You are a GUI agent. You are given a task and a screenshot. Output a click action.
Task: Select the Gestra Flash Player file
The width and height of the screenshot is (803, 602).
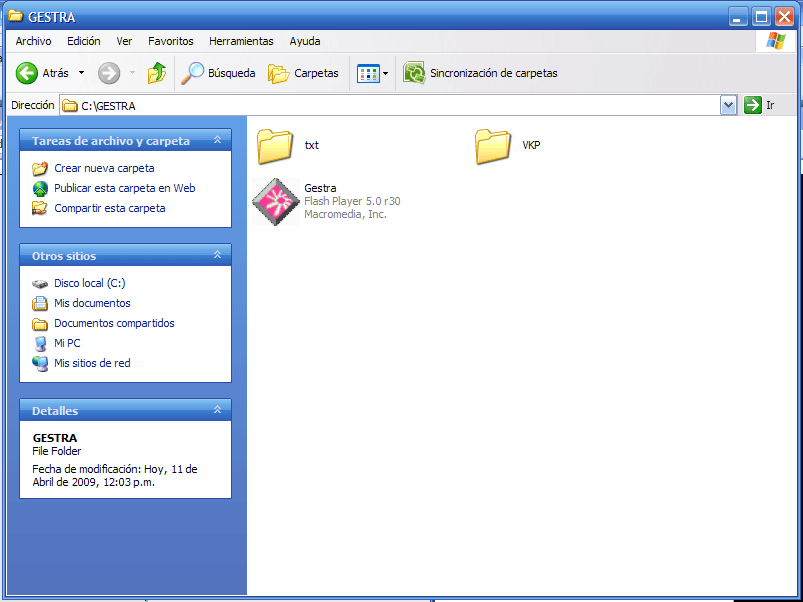pos(275,201)
